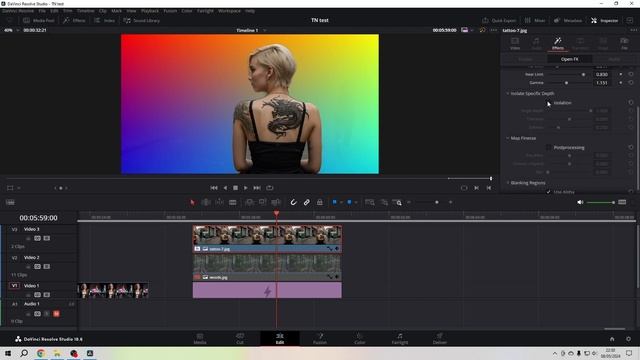Open the Effects library button

[x=74, y=20]
